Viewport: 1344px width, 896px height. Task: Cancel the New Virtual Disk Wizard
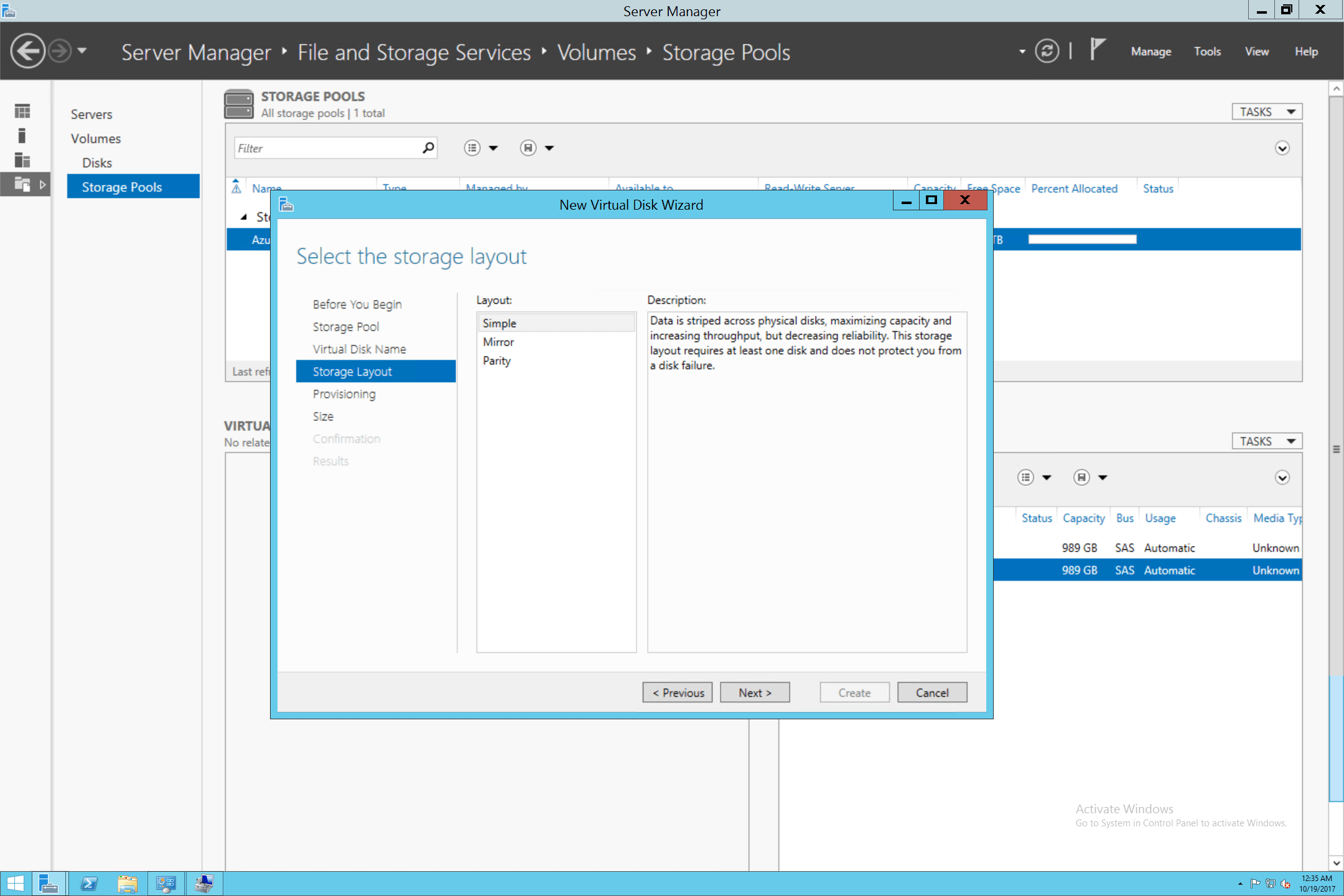coord(932,692)
